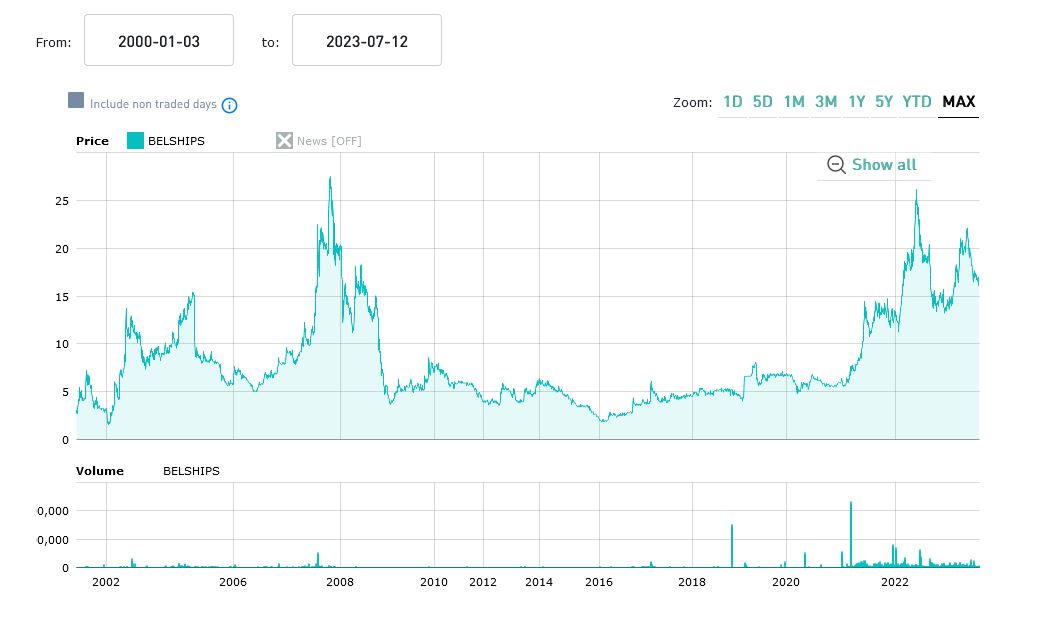This screenshot has width=1048, height=632.
Task: Click the News OFF cross icon
Action: coord(284,141)
